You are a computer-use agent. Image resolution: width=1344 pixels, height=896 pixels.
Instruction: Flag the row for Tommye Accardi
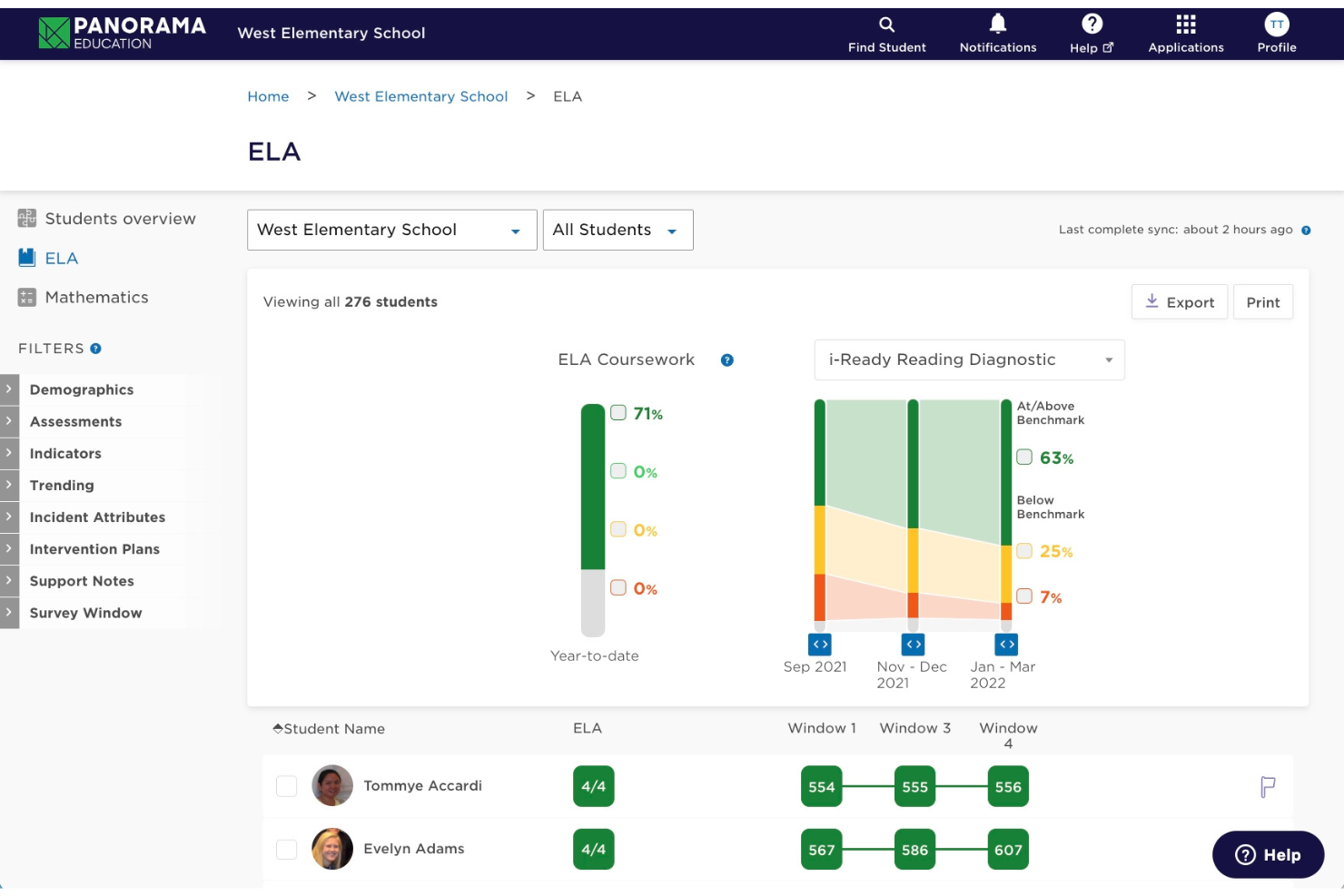pos(1269,786)
